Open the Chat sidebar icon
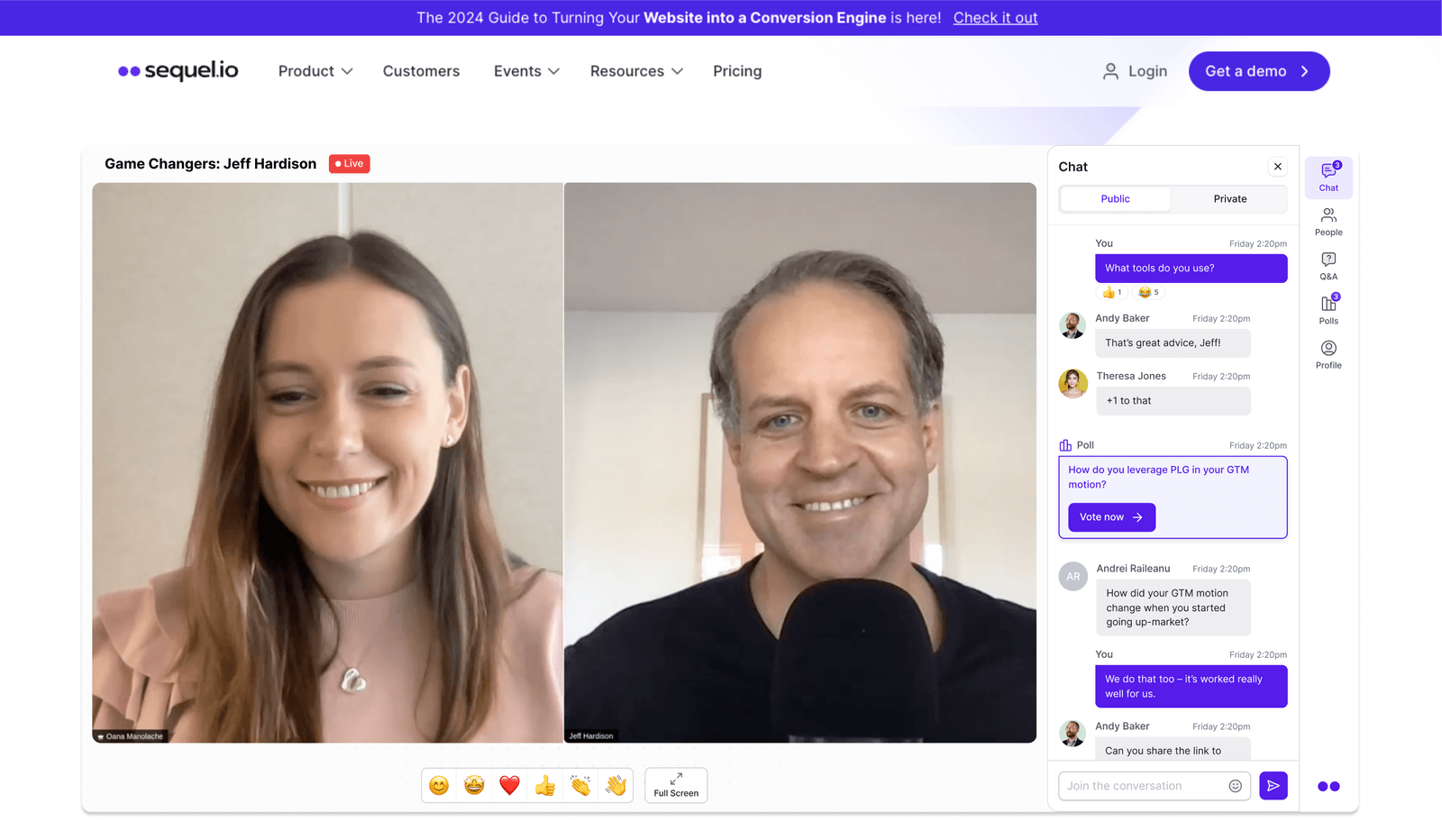 pos(1328,177)
